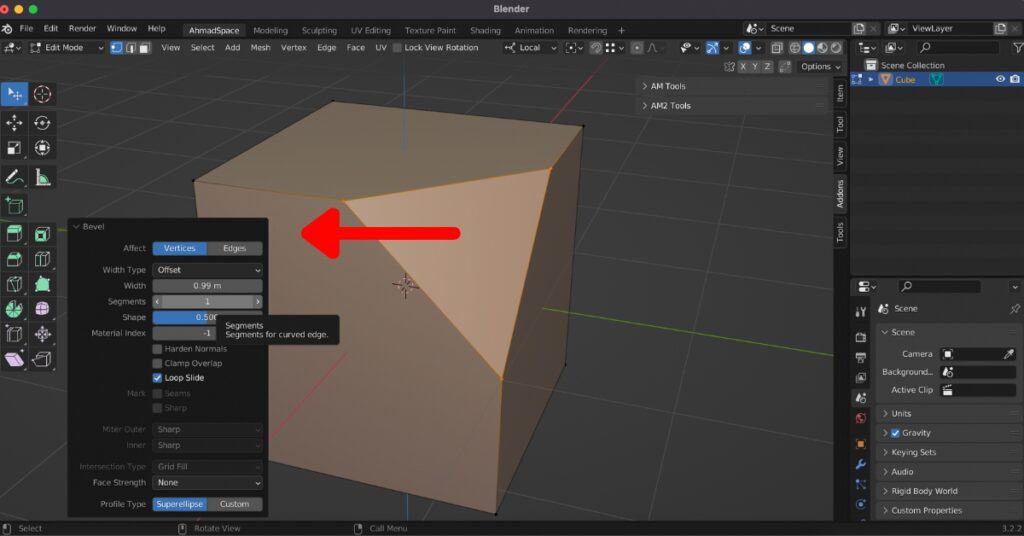Open the Mesh menu in viewport header
The image size is (1024, 536).
pyautogui.click(x=260, y=47)
